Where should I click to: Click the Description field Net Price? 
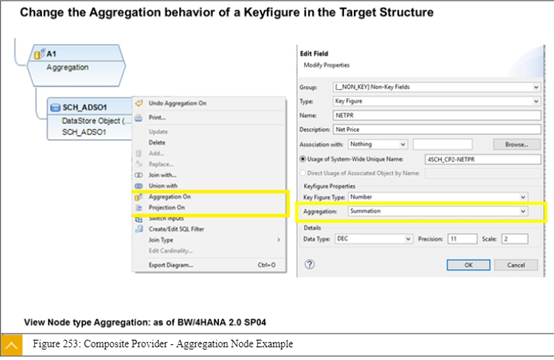tap(437, 130)
